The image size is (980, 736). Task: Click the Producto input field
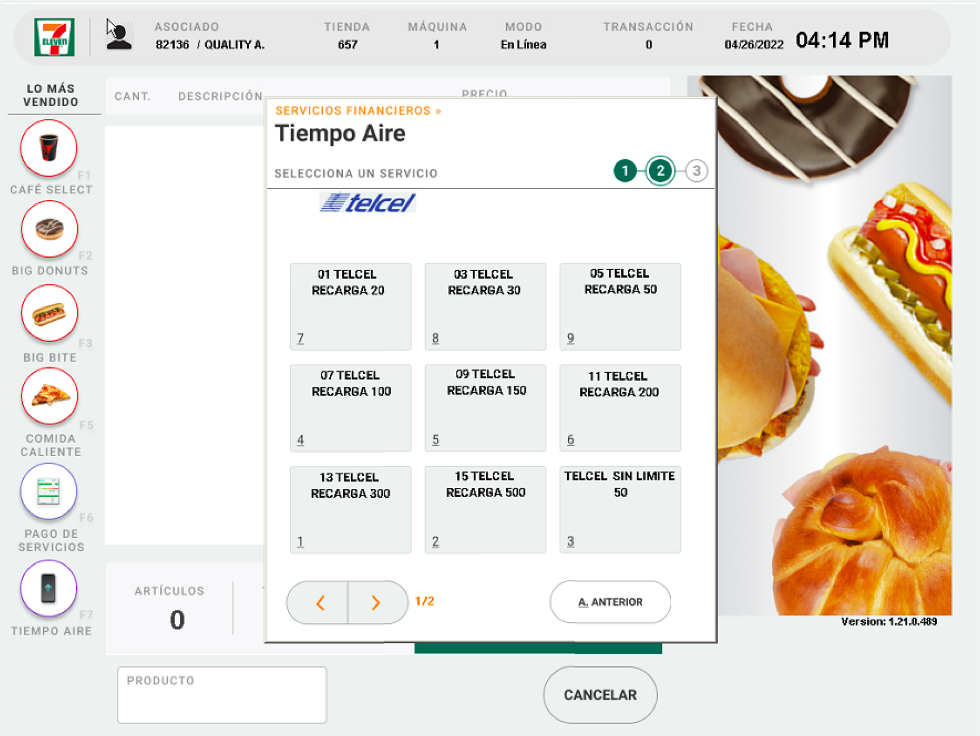point(222,695)
